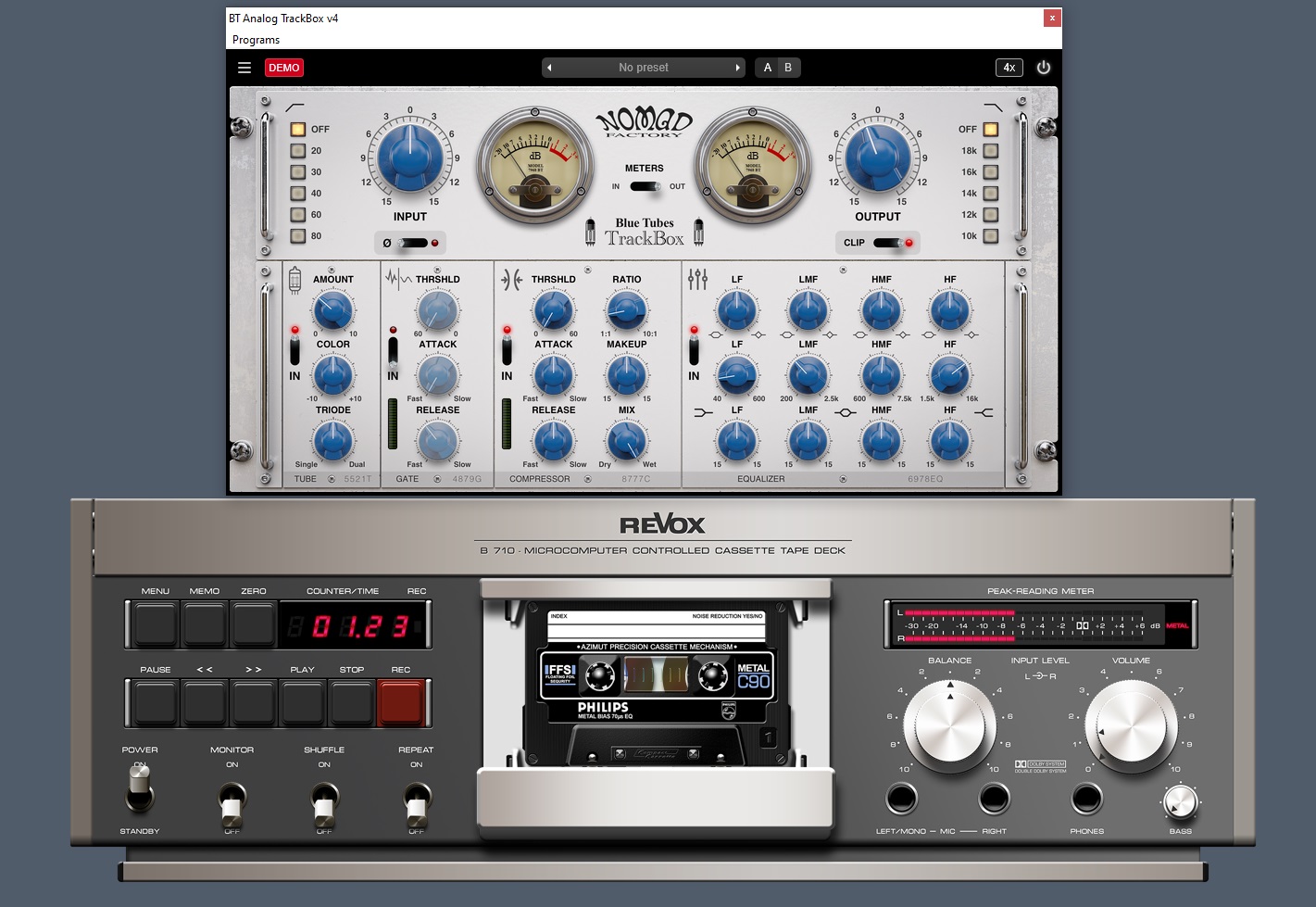Go to next preset arrow

[x=738, y=68]
